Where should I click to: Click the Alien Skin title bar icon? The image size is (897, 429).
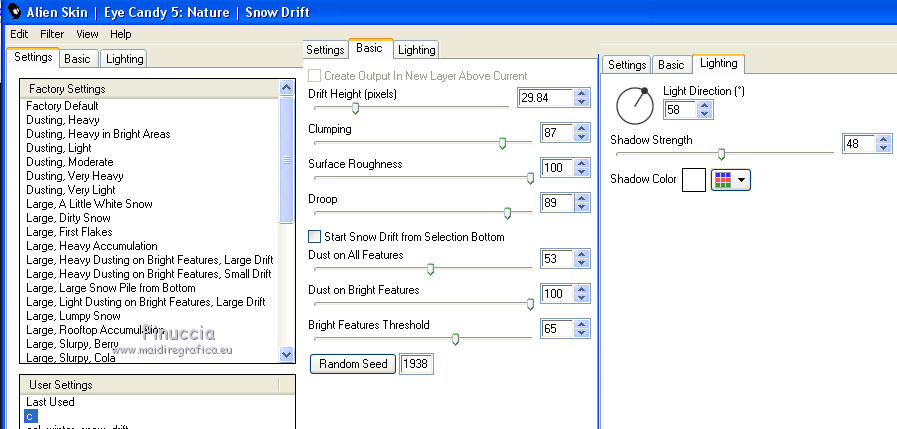click(14, 11)
